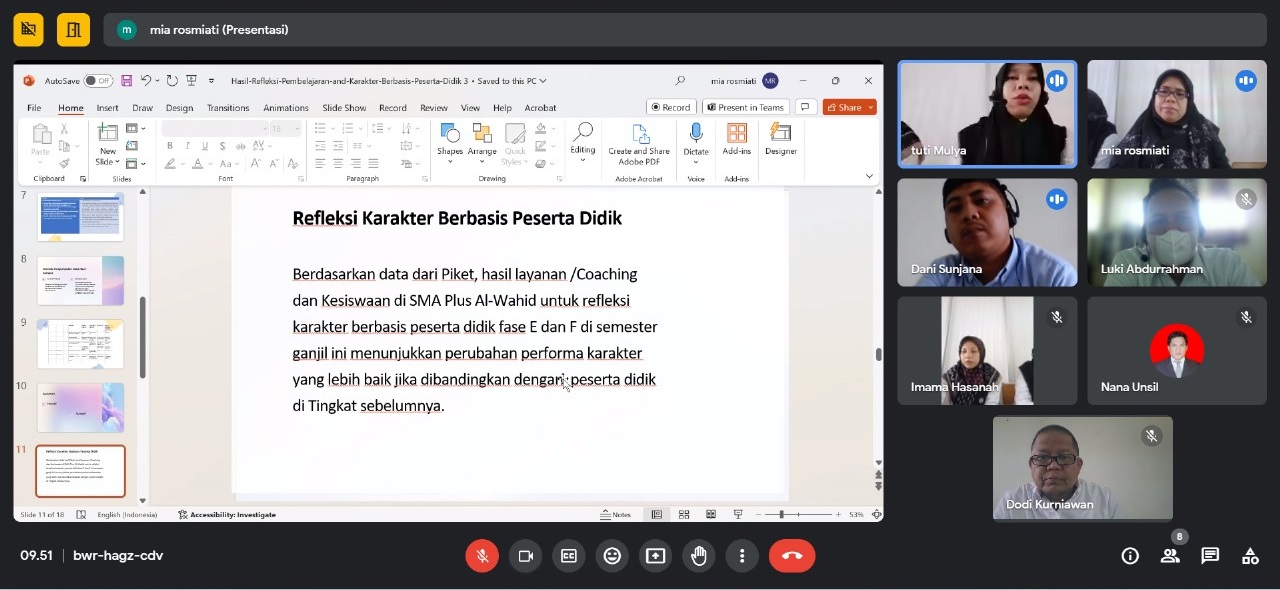
Task: Open the File menu
Action: pos(34,108)
